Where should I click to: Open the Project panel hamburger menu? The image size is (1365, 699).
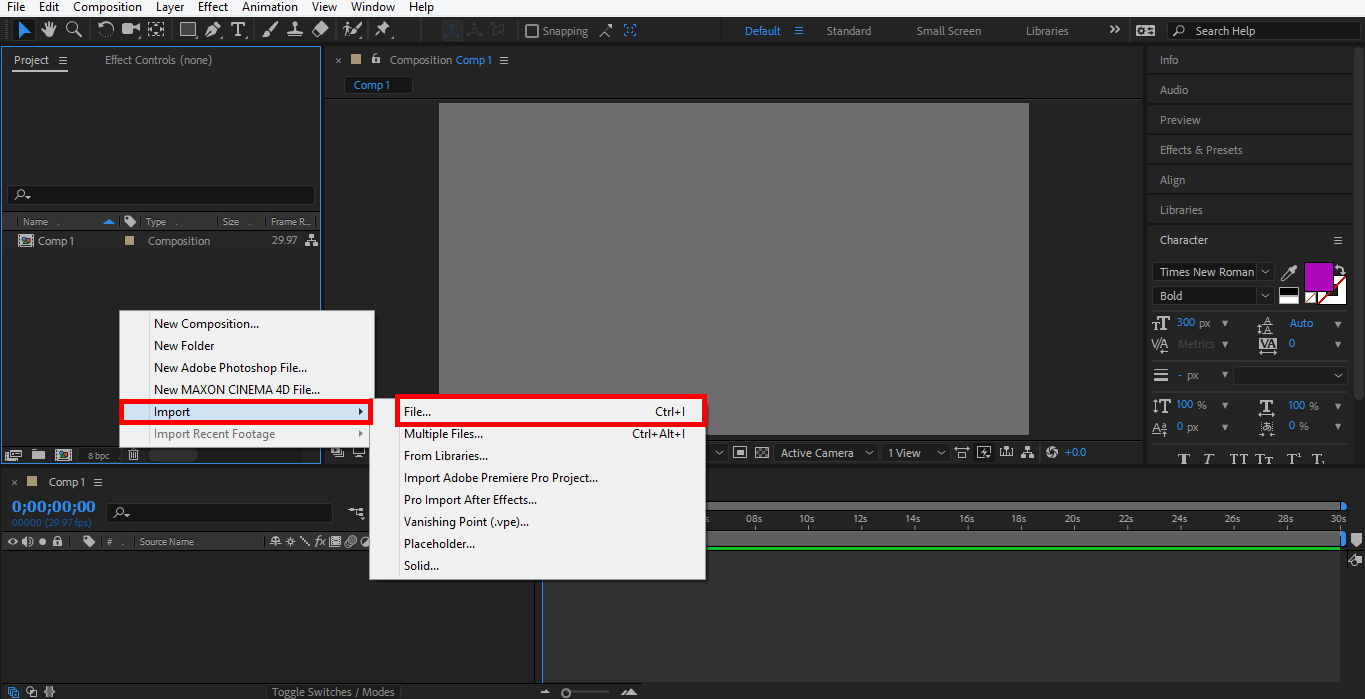point(63,60)
